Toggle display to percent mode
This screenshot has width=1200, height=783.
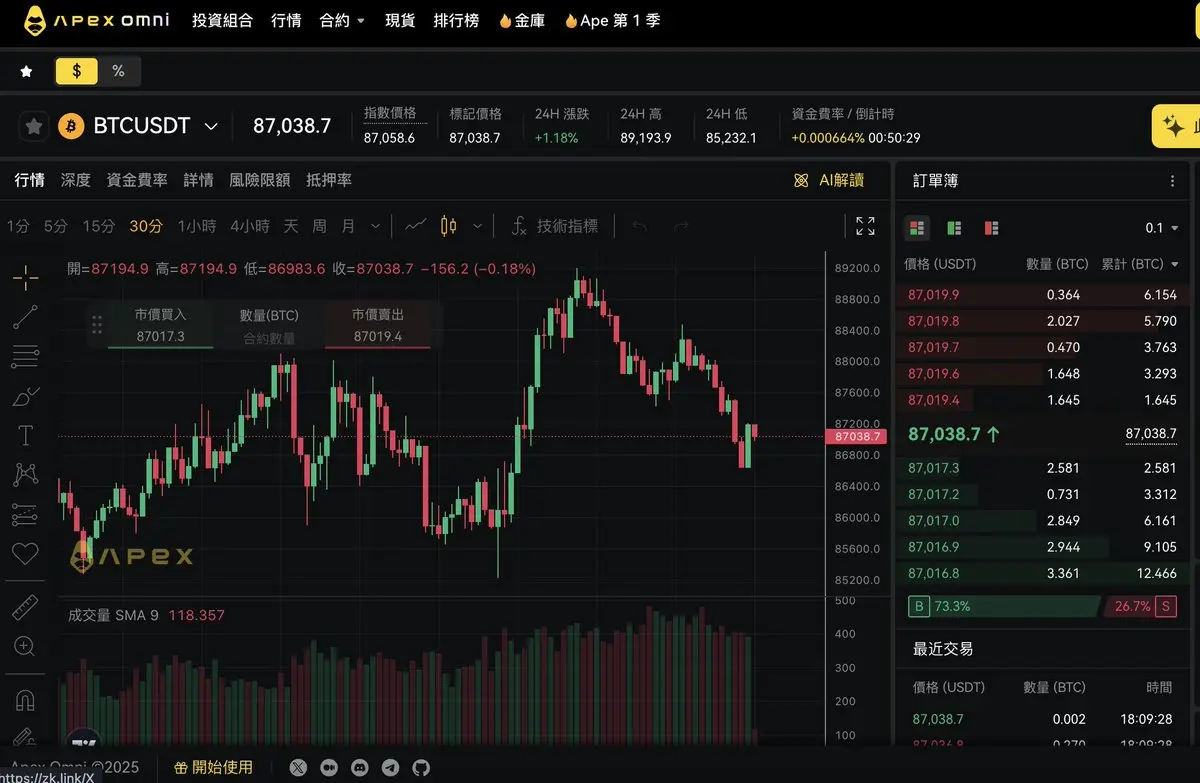[x=118, y=71]
